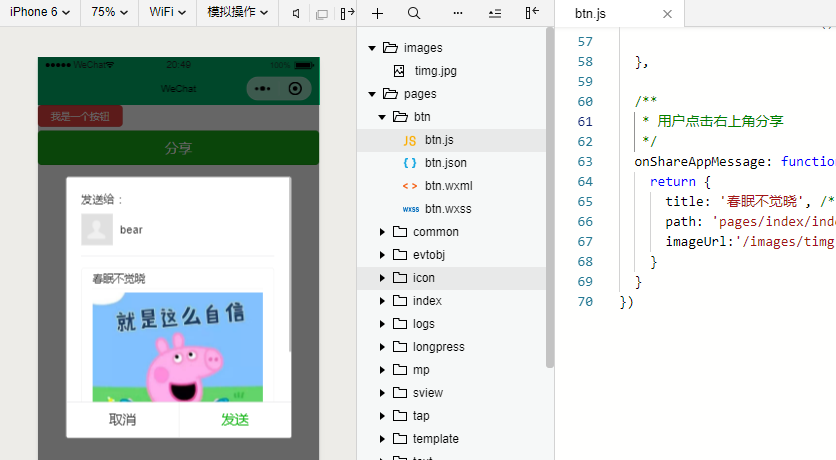This screenshot has height=460, width=836.
Task: Click the path code line 66
Action: pos(750,222)
